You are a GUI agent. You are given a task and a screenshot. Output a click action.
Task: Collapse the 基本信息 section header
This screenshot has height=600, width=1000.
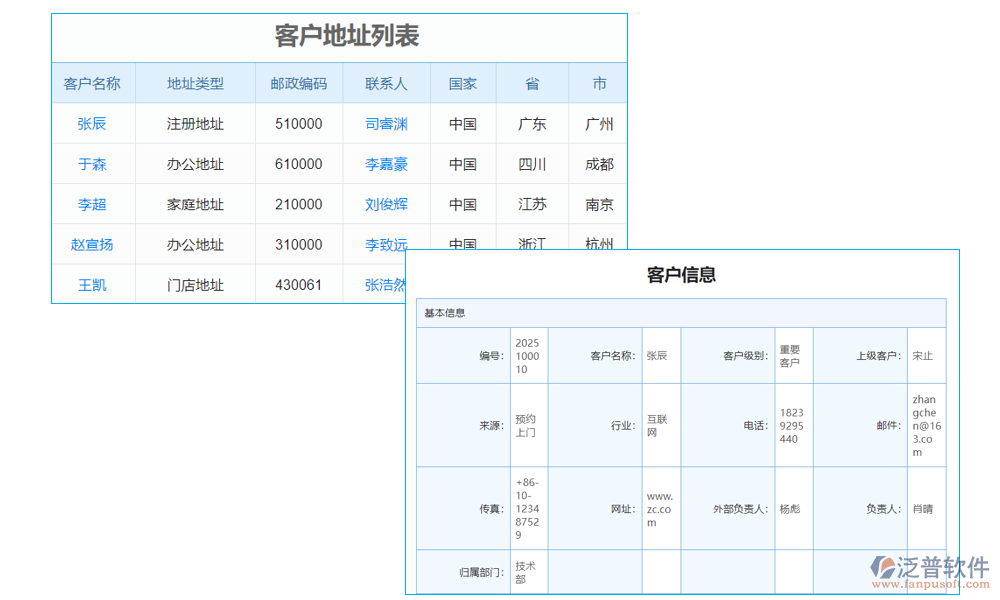click(x=445, y=313)
